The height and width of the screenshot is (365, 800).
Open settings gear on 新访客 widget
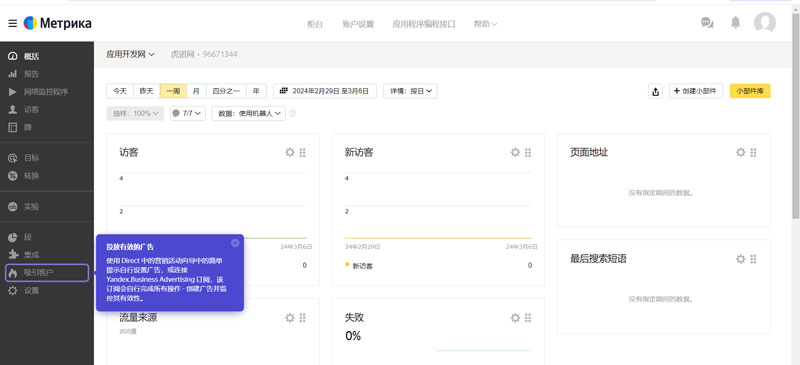pyautogui.click(x=515, y=152)
